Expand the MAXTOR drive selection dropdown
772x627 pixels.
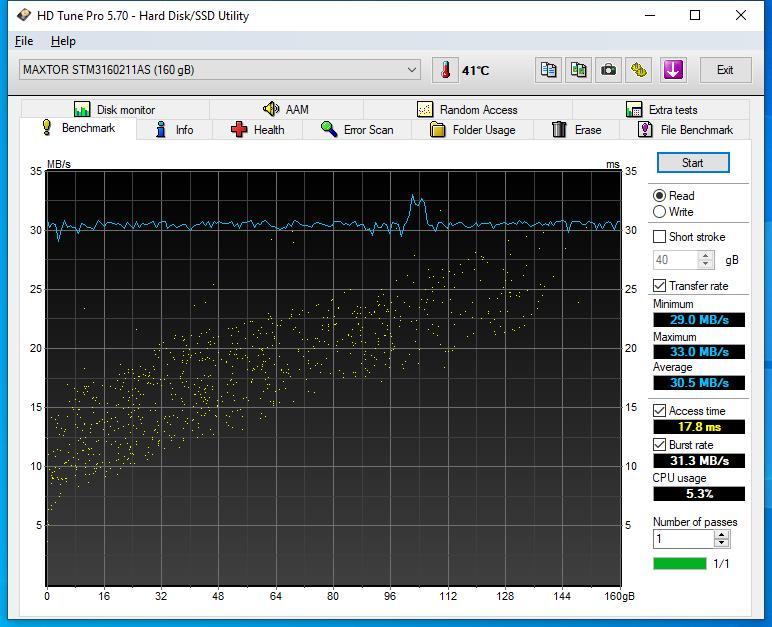[412, 70]
